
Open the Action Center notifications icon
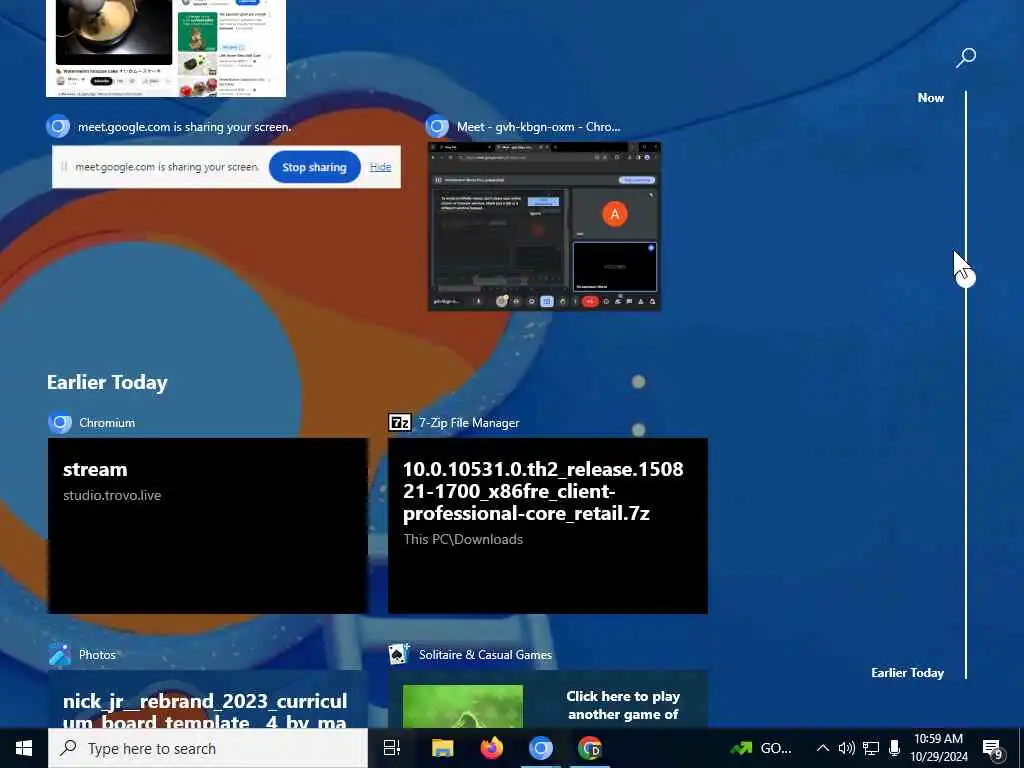(993, 750)
